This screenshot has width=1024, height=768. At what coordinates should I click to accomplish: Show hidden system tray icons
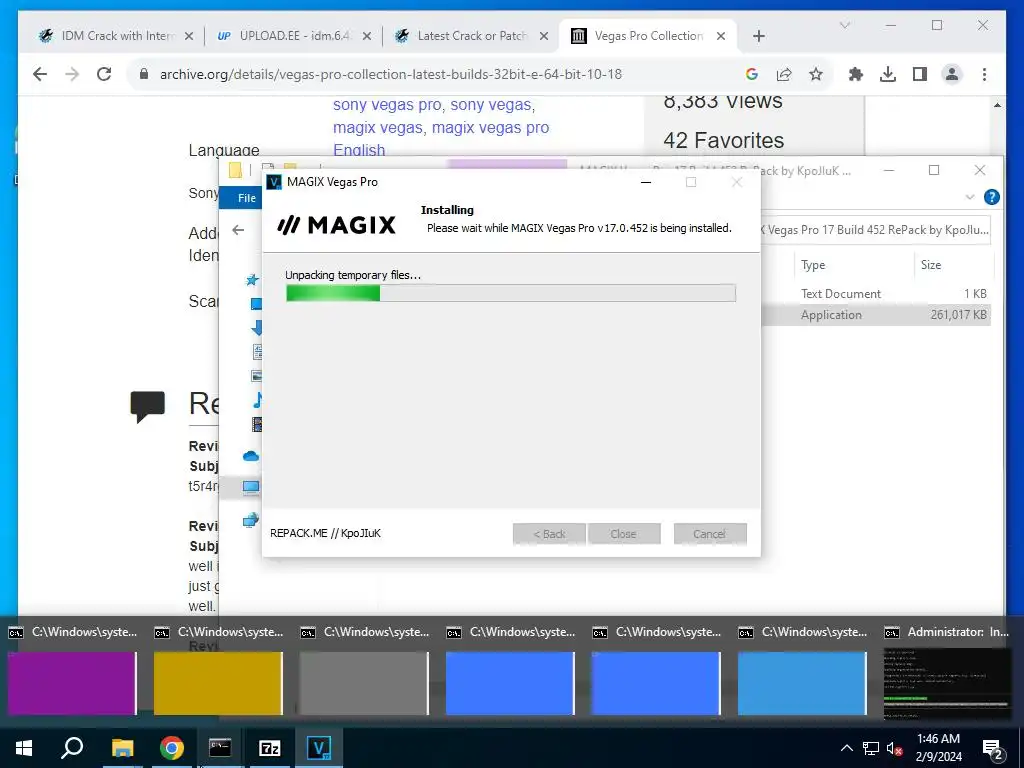pyautogui.click(x=846, y=748)
